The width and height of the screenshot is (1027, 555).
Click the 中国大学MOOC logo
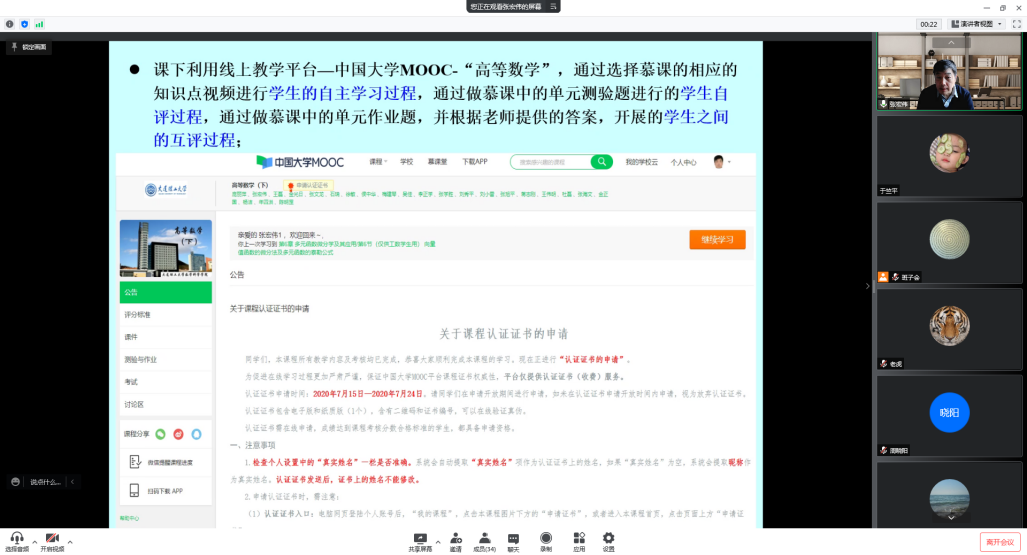(x=300, y=162)
